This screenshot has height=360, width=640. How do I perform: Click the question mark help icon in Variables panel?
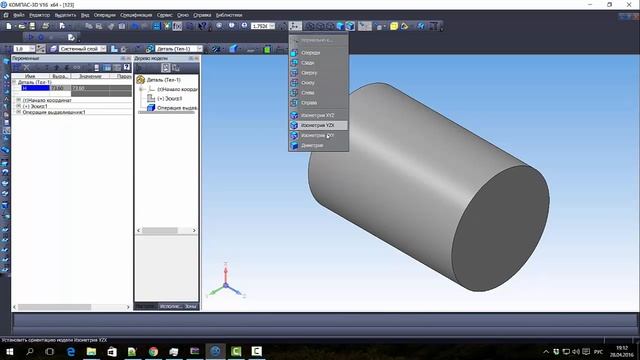click(127, 67)
